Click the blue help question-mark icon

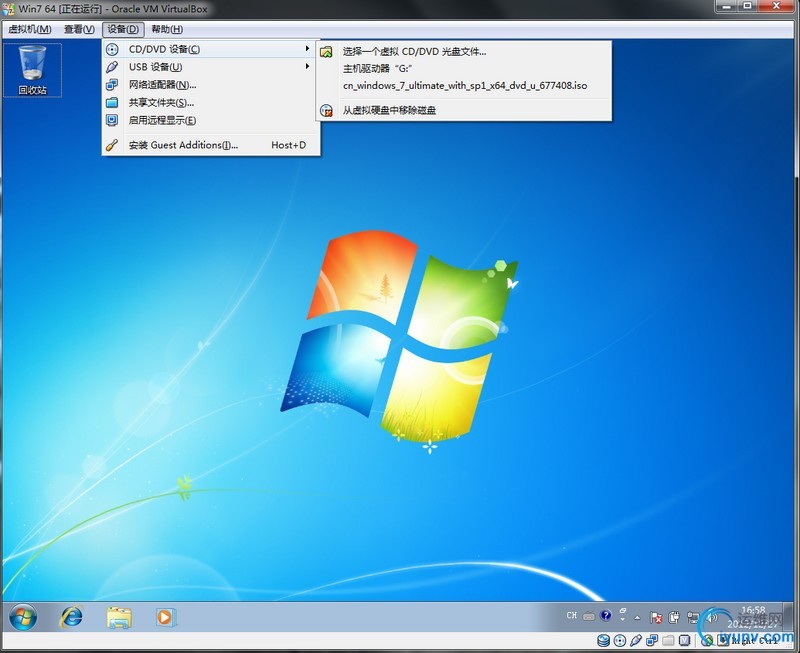point(606,615)
